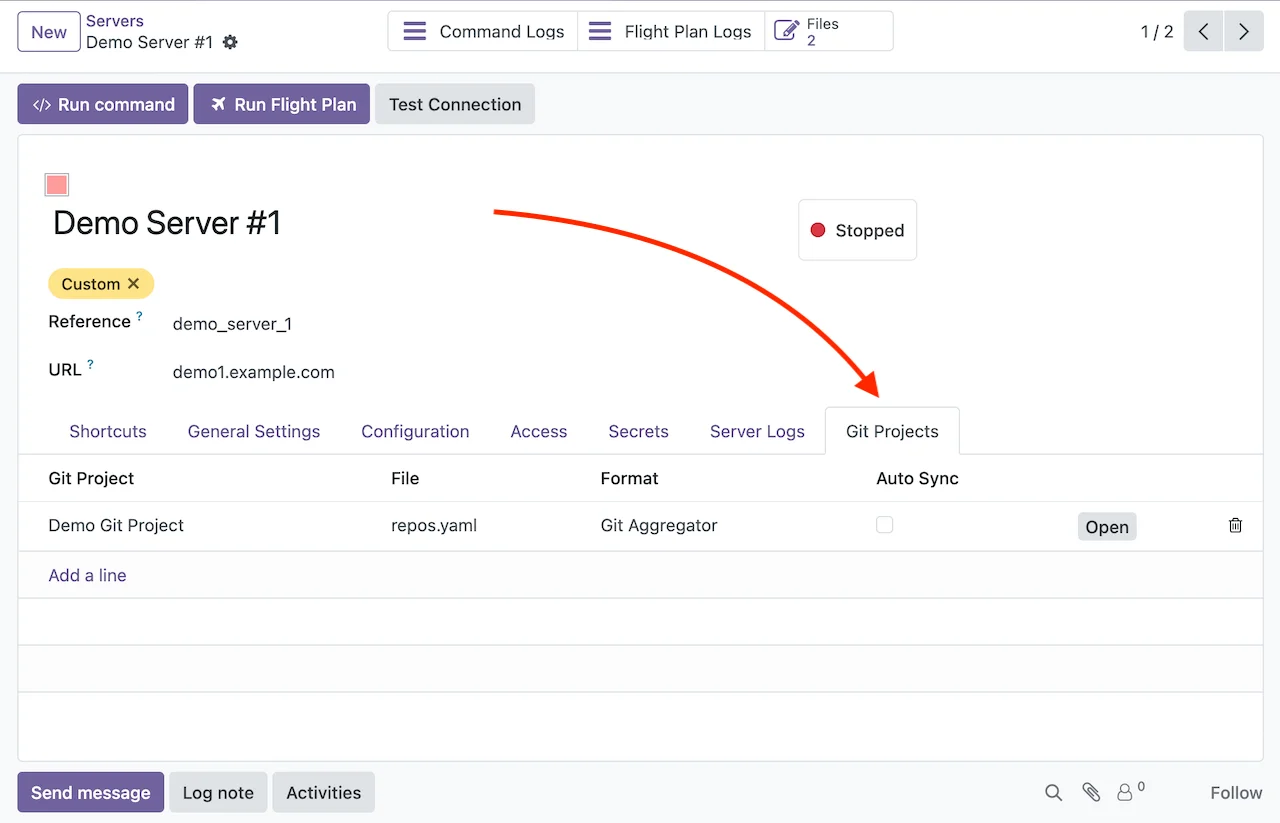
Task: Click the URL field value demo1.example.com
Action: coord(254,373)
